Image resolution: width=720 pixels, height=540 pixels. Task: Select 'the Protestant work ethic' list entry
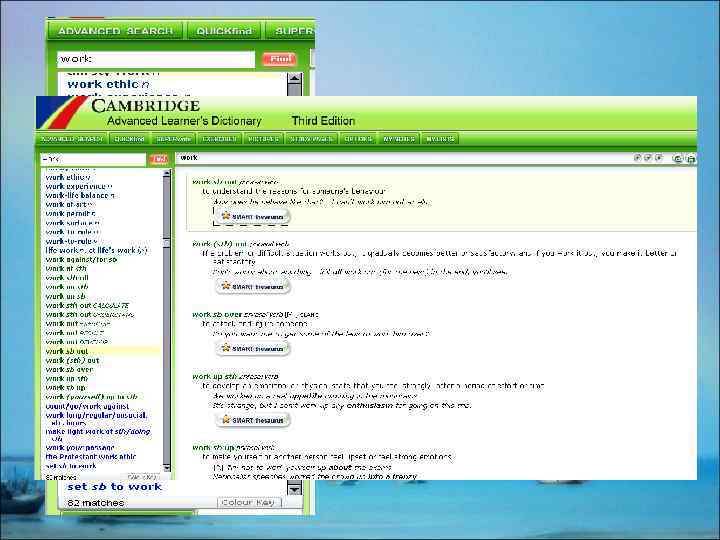pyautogui.click(x=91, y=457)
